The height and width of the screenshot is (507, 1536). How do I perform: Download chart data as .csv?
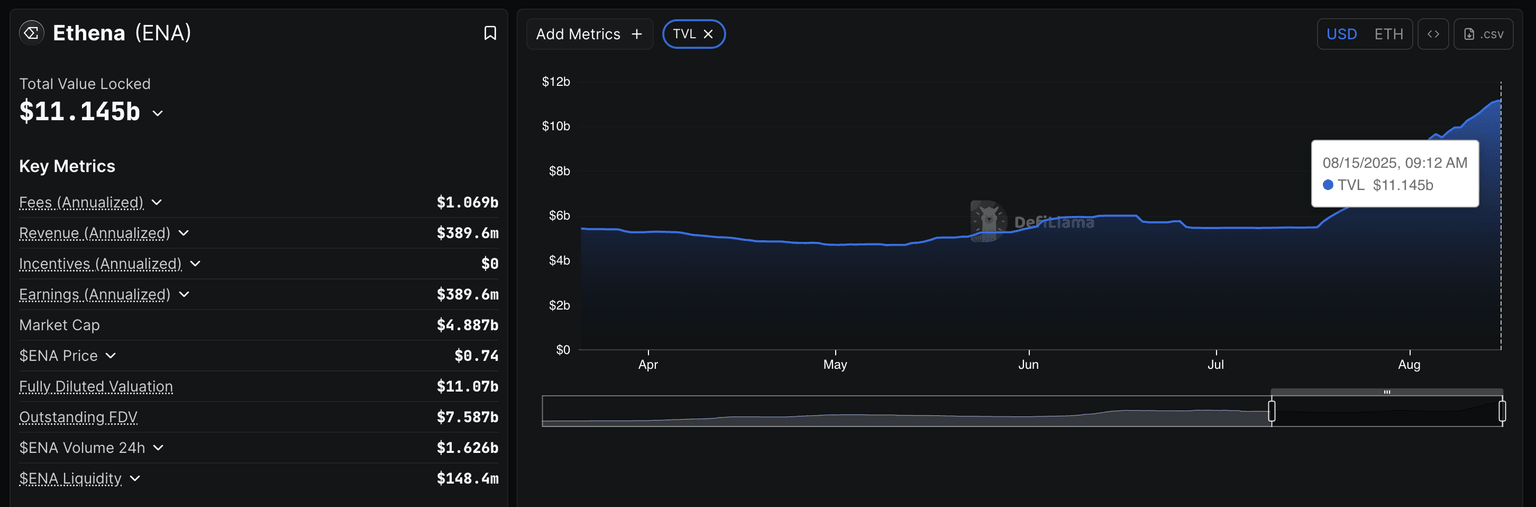click(x=1483, y=34)
